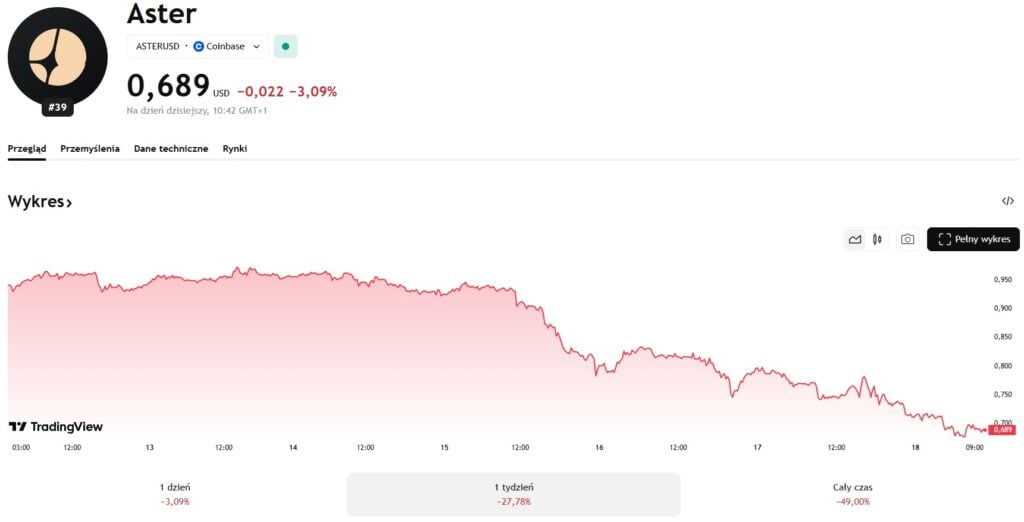
Task: Open embed code icon
Action: click(x=1007, y=202)
